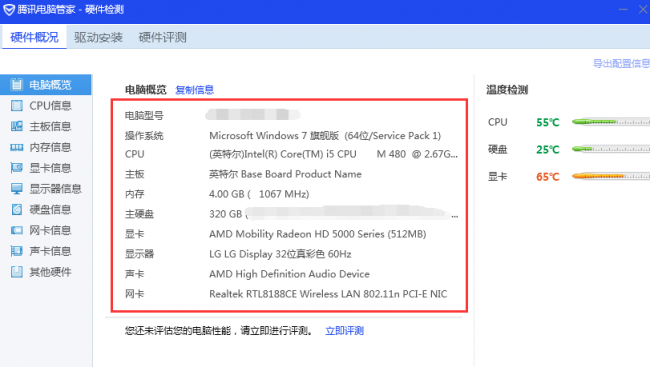Viewport: 650px width, 367px height.
Task: Open the CPU信息 sidebar icon
Action: [17, 105]
